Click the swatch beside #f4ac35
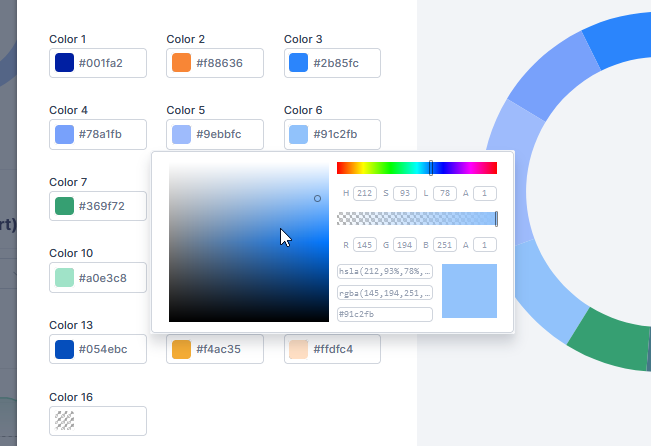 (181, 349)
